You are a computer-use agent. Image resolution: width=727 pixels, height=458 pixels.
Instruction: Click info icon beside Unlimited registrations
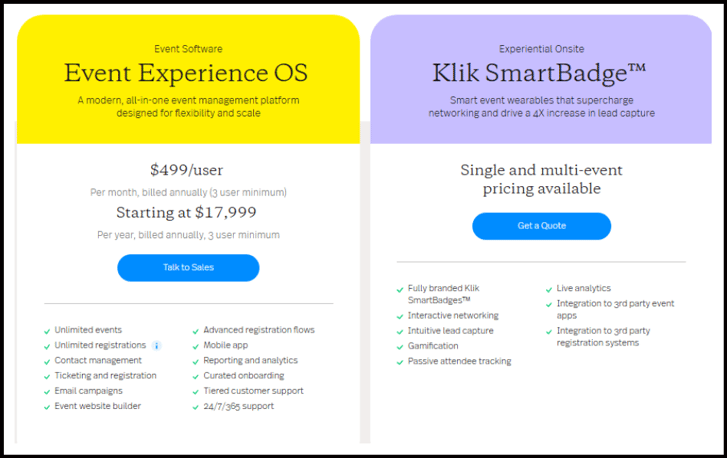[156, 345]
